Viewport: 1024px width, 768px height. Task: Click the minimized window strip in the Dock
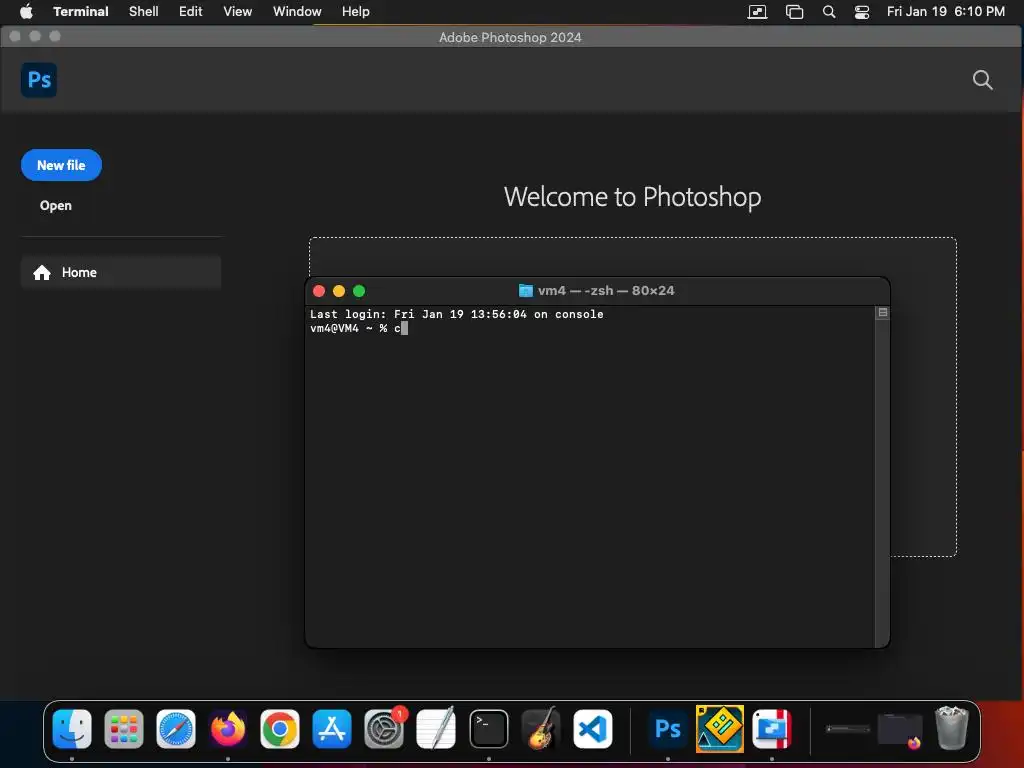[848, 729]
